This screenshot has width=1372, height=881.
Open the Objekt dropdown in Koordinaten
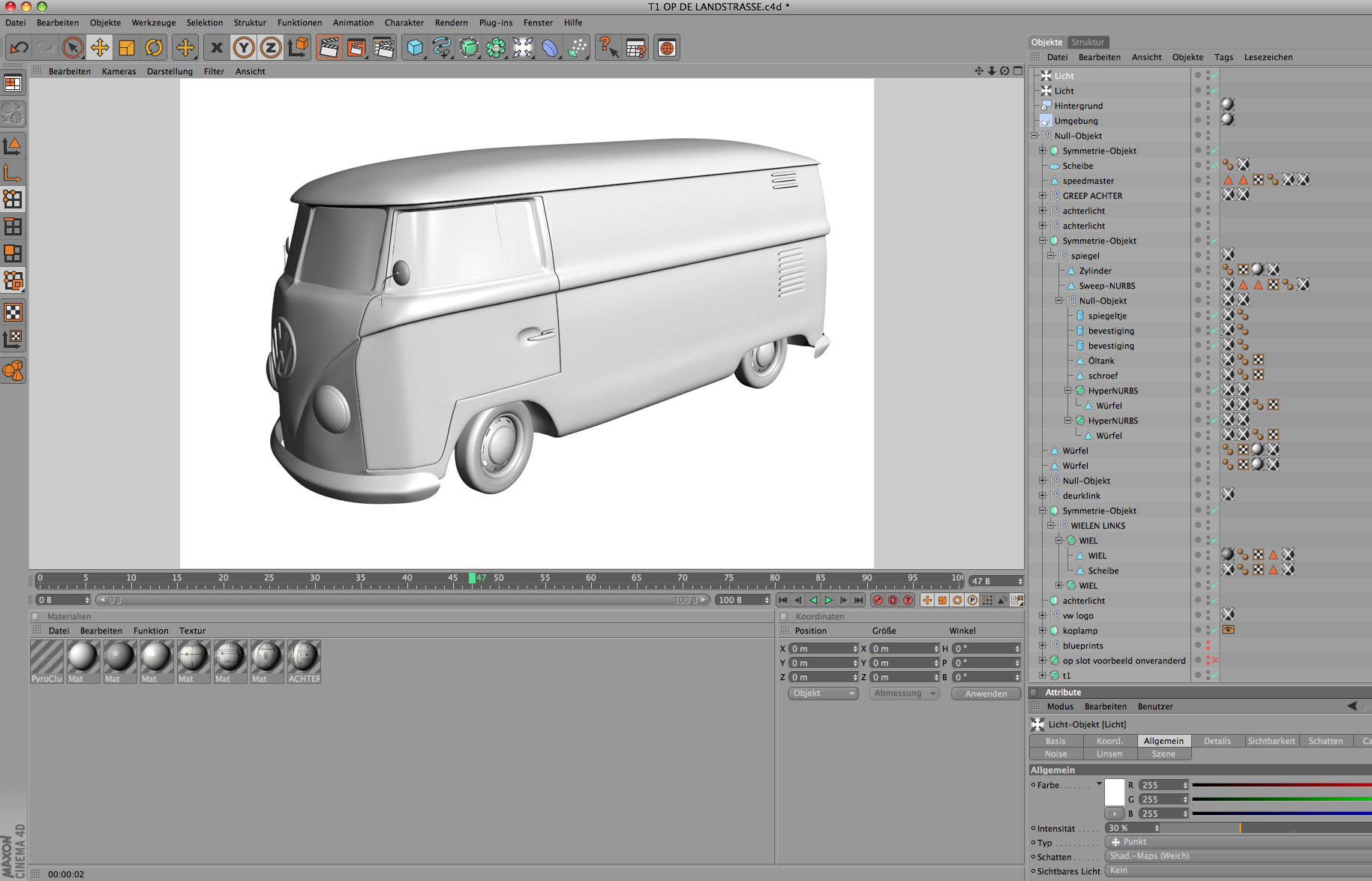pos(823,694)
